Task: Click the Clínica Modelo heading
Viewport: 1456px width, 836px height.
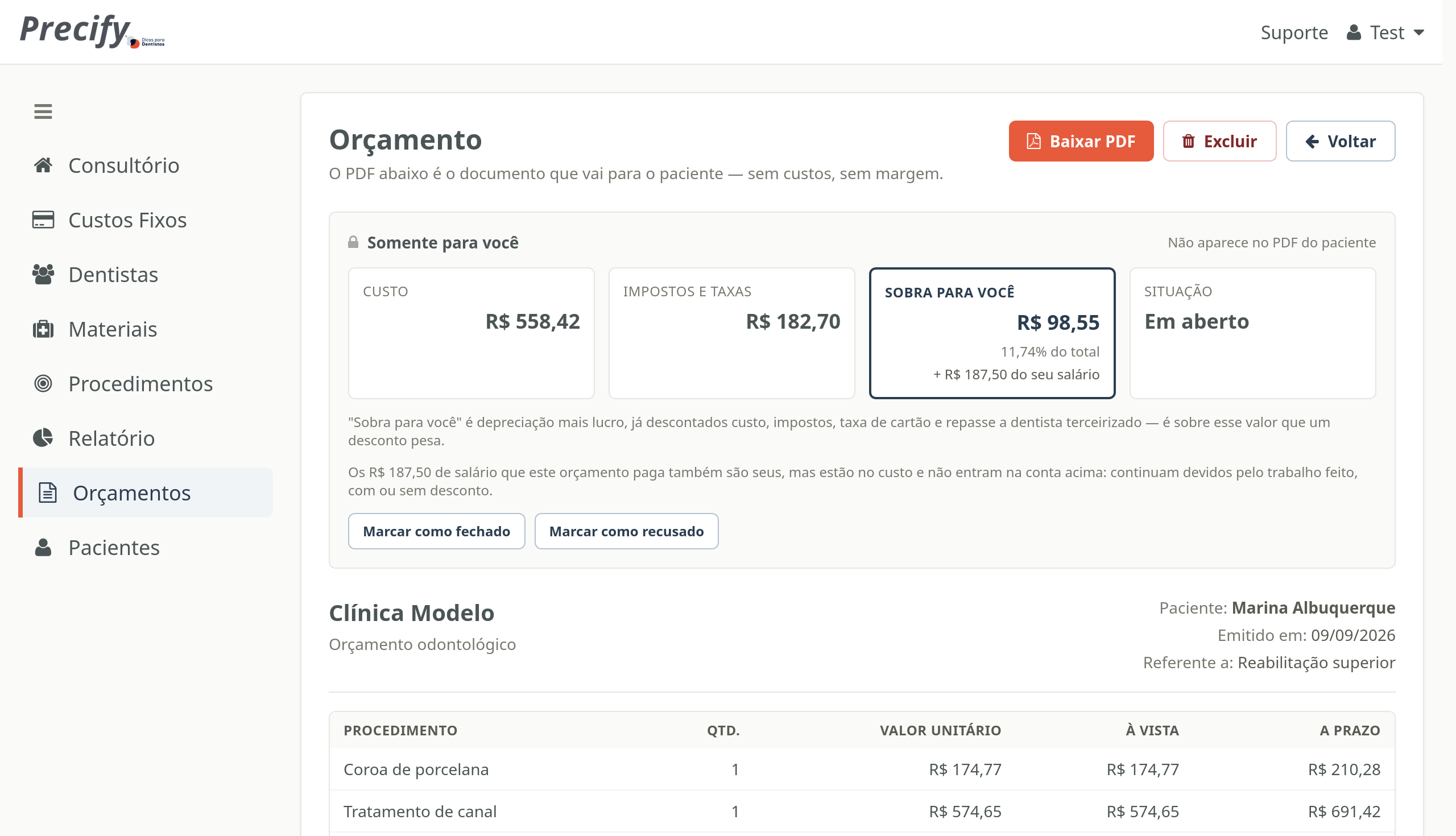Action: click(x=412, y=612)
